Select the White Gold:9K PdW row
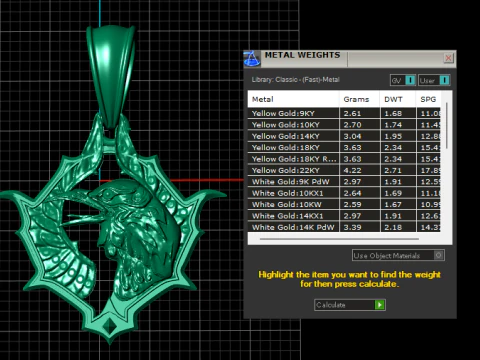This screenshot has height=360, width=480. [x=344, y=182]
